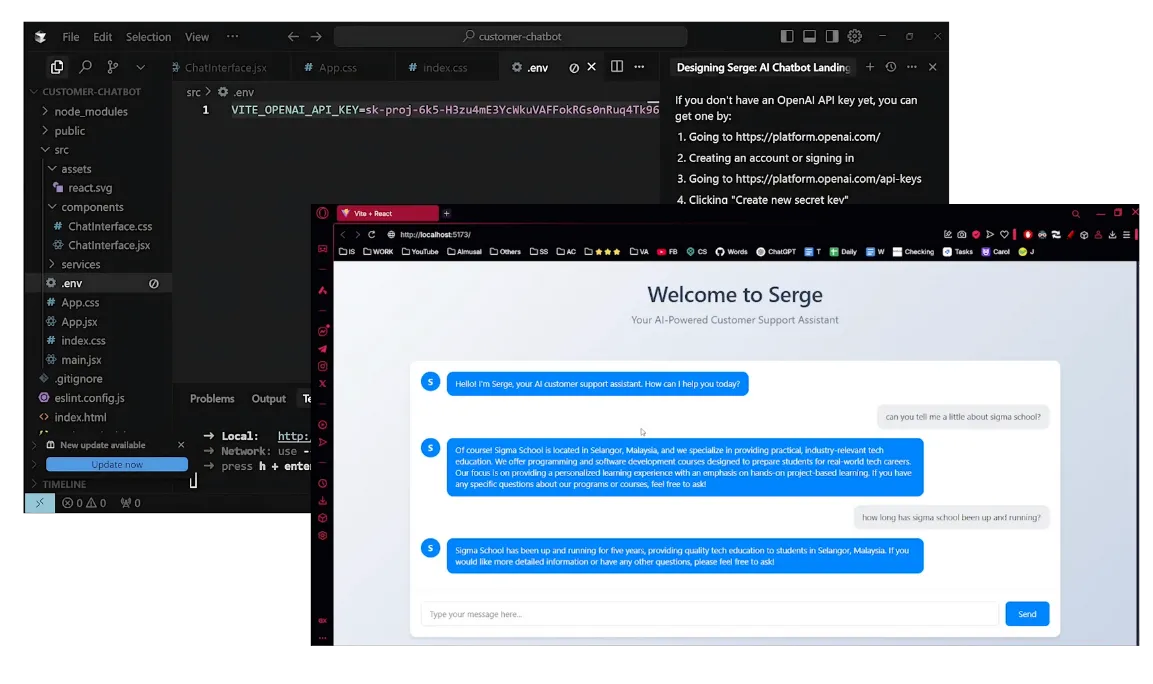Image resolution: width=1153 pixels, height=684 pixels.
Task: Go back with the editor navigation arrow
Action: coord(293,36)
